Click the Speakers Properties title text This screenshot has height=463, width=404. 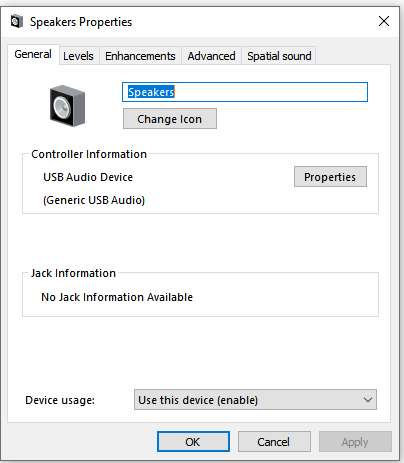pyautogui.click(x=81, y=22)
